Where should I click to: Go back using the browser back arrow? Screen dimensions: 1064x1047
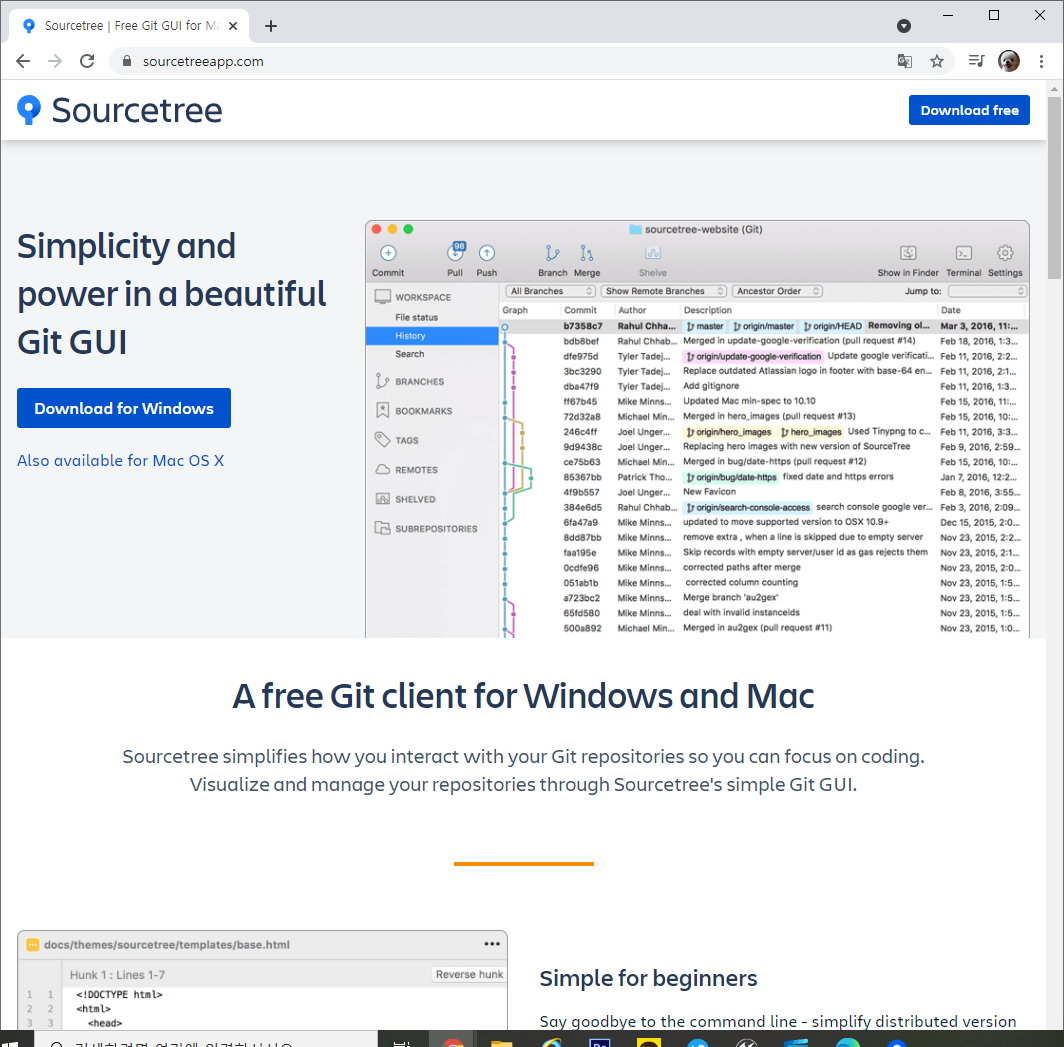[23, 61]
